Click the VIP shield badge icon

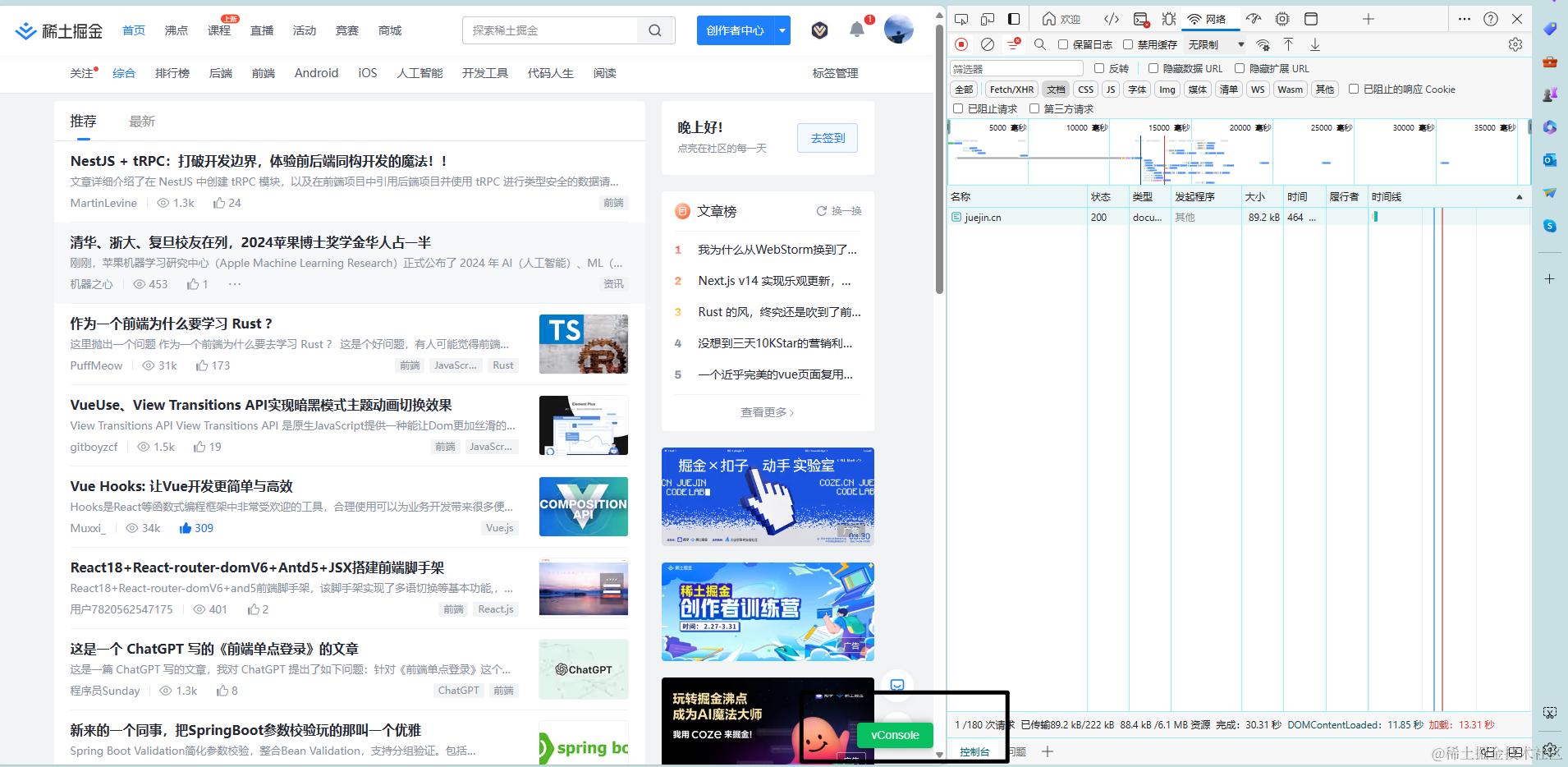click(x=819, y=30)
